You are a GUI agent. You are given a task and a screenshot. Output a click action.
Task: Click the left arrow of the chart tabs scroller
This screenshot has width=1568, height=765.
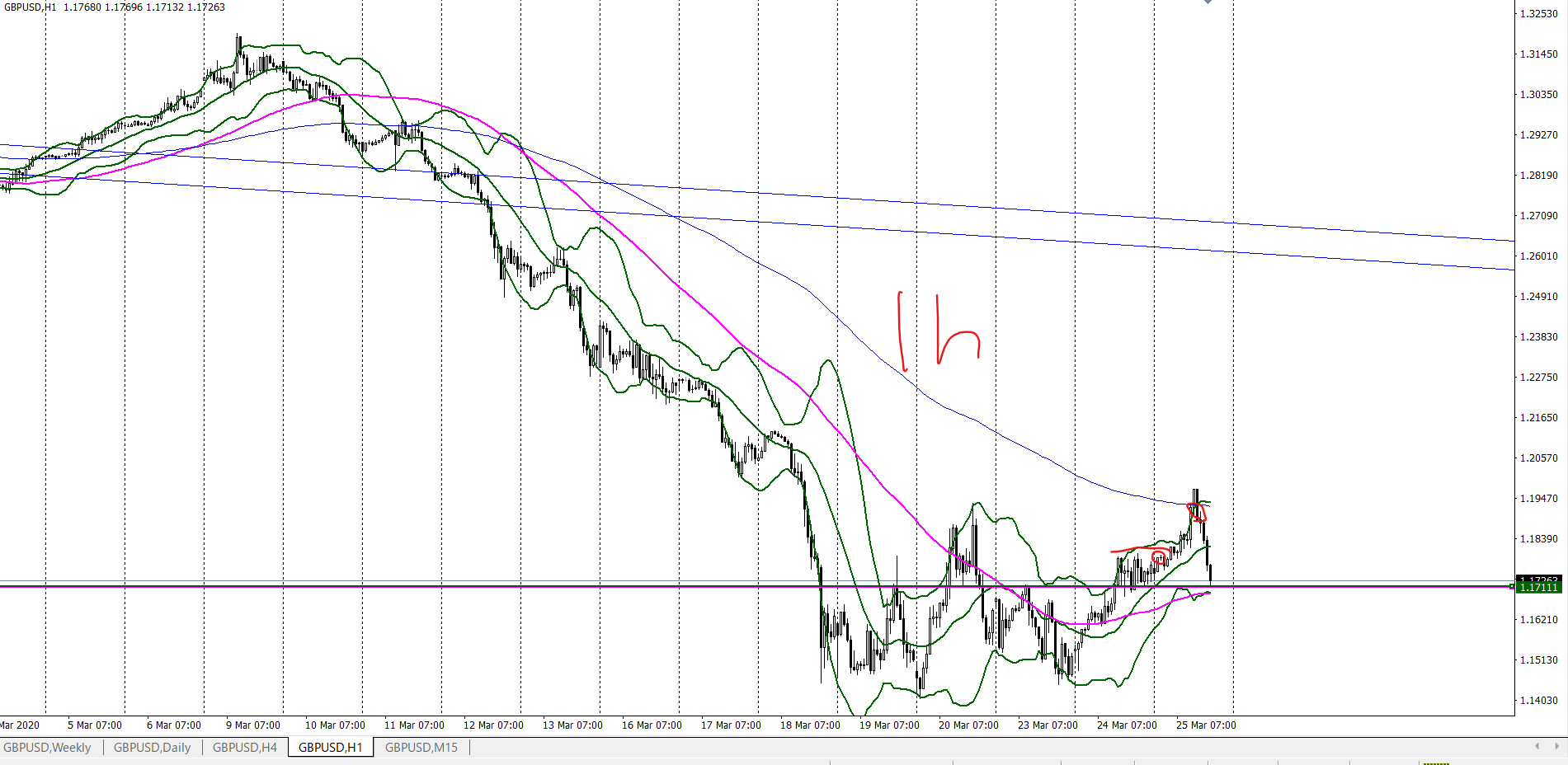pyautogui.click(x=1537, y=746)
